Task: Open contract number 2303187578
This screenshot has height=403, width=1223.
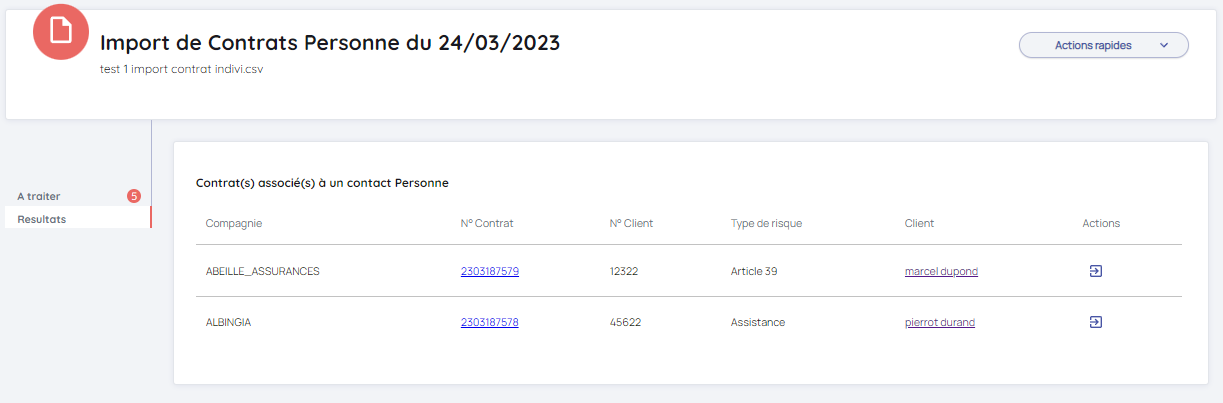Action: pos(489,322)
